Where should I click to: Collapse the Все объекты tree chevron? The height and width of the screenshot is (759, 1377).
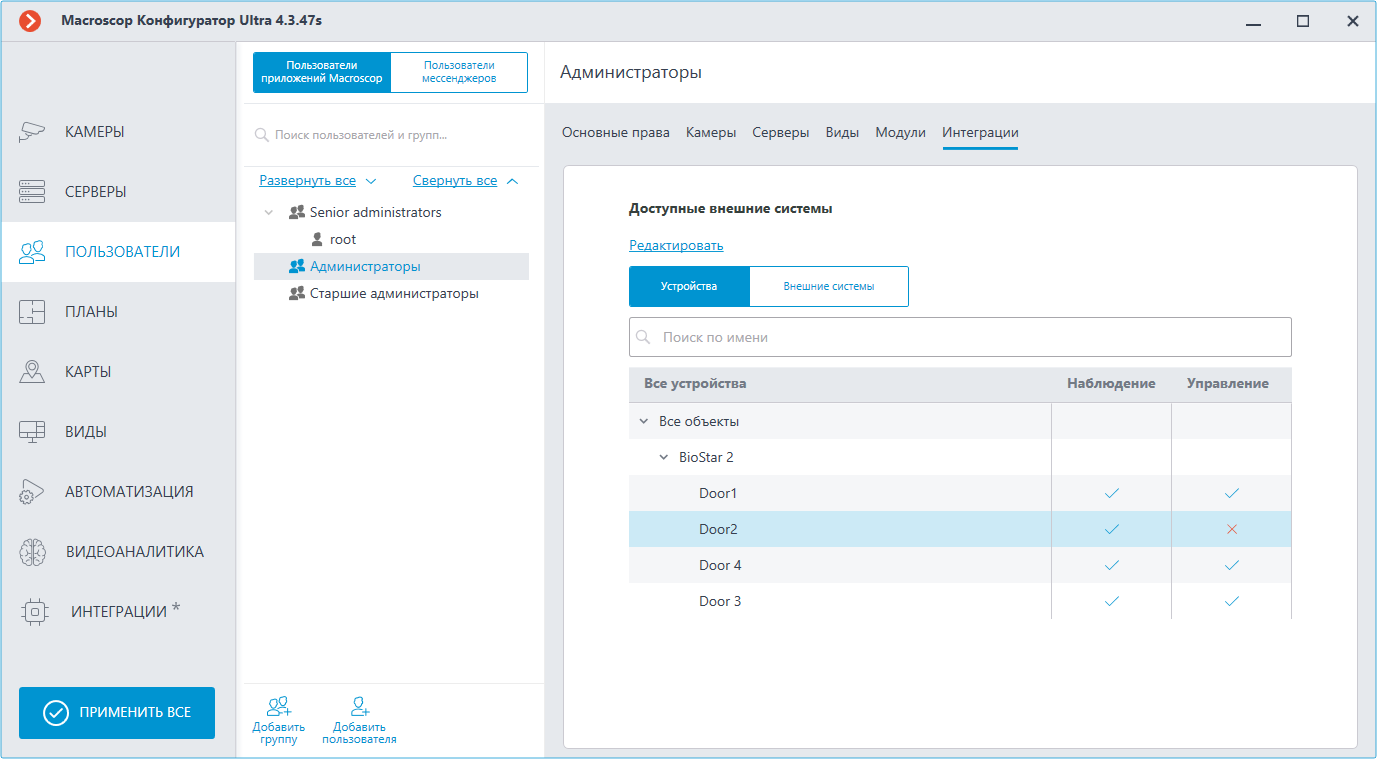tap(643, 422)
